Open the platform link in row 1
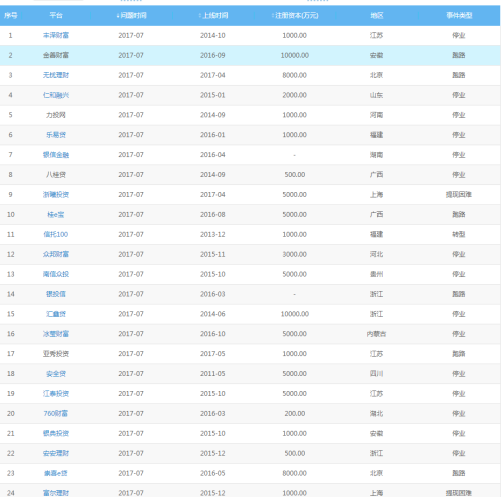504x497 pixels. [56, 35]
